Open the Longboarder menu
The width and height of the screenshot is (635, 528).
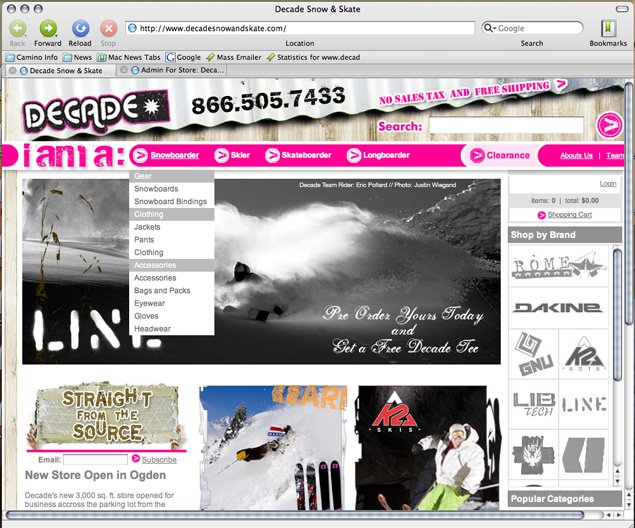(x=378, y=155)
